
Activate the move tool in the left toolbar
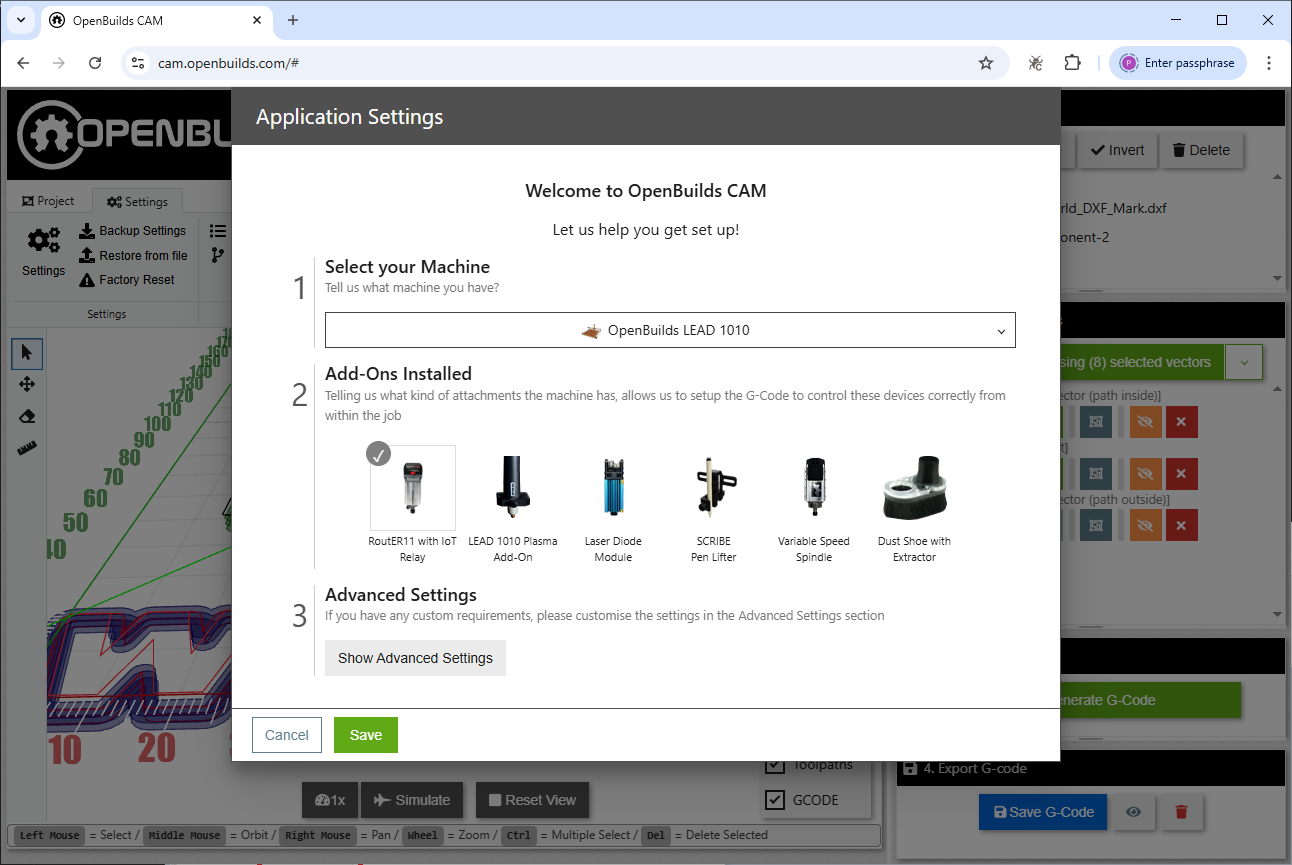coord(27,384)
